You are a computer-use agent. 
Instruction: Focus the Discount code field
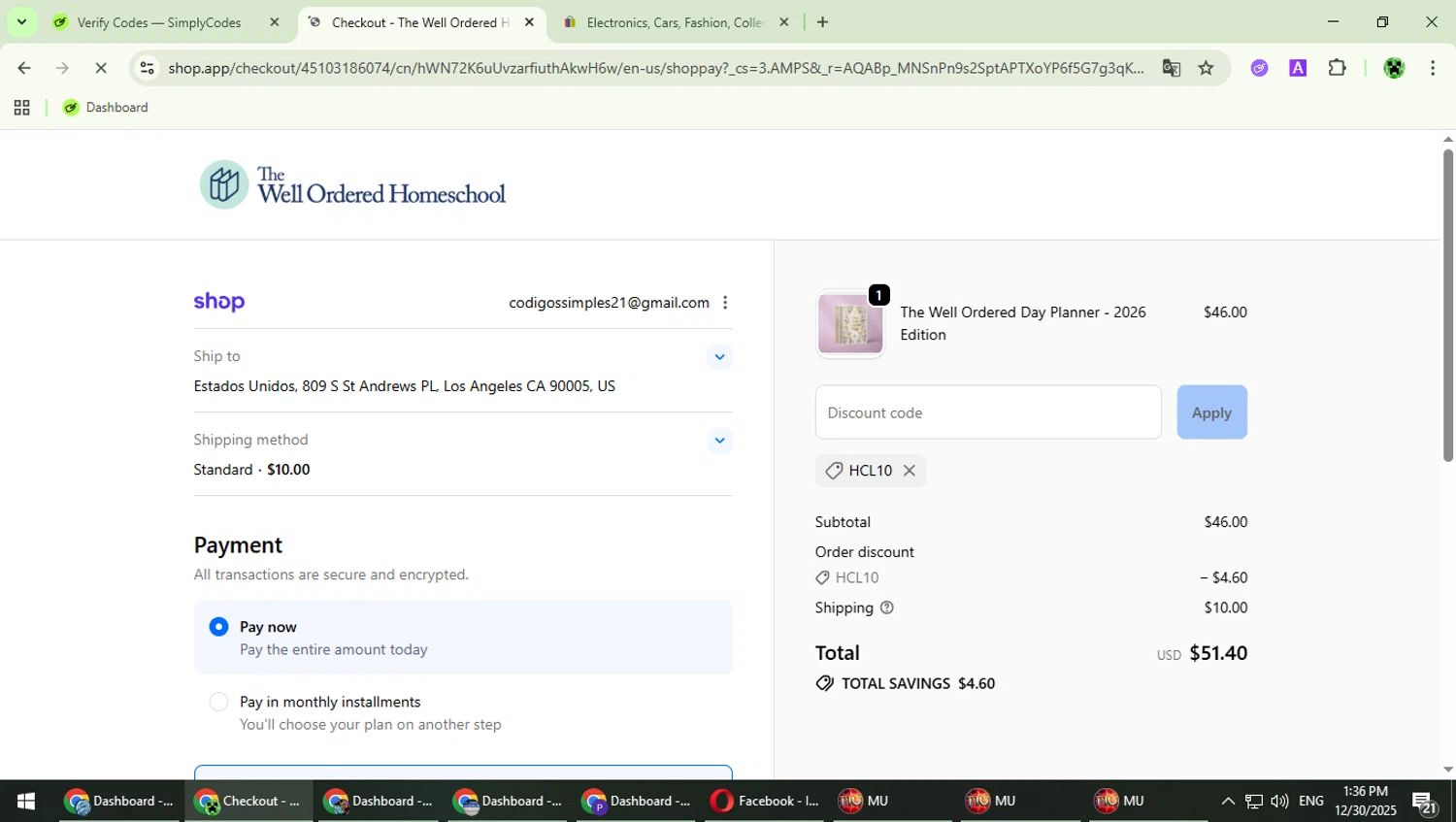[988, 412]
